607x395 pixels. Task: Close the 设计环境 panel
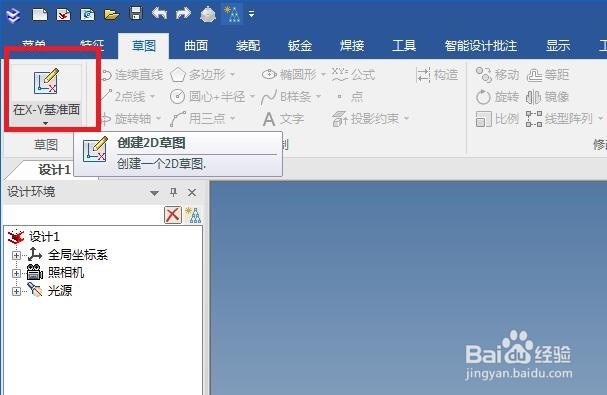(x=192, y=192)
